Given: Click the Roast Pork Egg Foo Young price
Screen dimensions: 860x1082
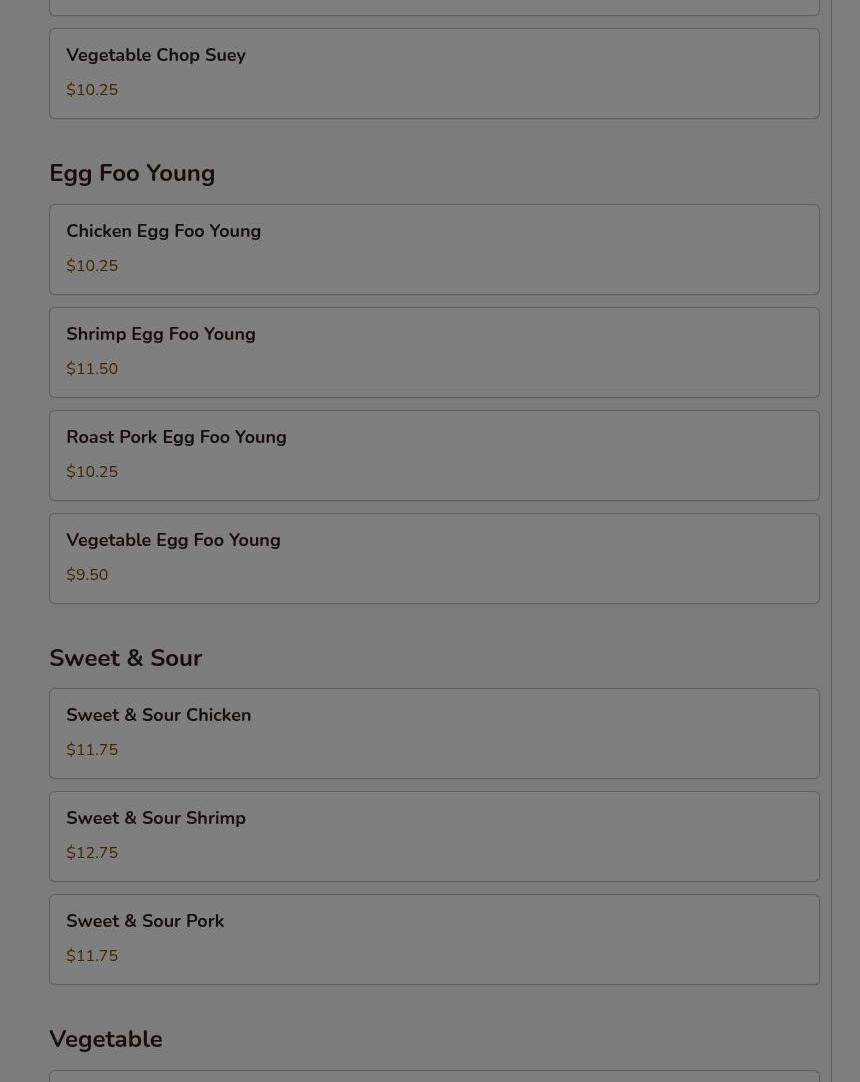Looking at the screenshot, I should click(x=92, y=472).
